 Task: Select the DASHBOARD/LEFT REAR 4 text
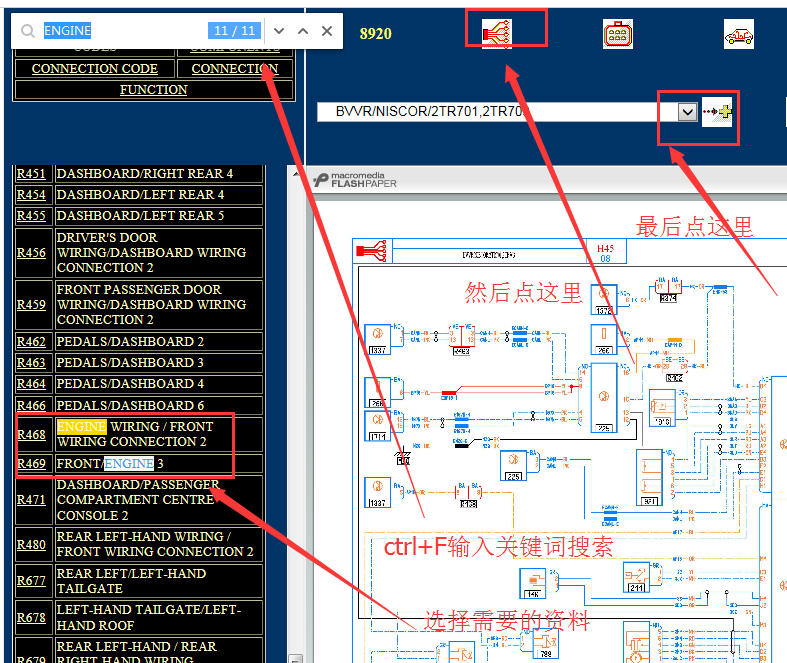pyautogui.click(x=141, y=195)
